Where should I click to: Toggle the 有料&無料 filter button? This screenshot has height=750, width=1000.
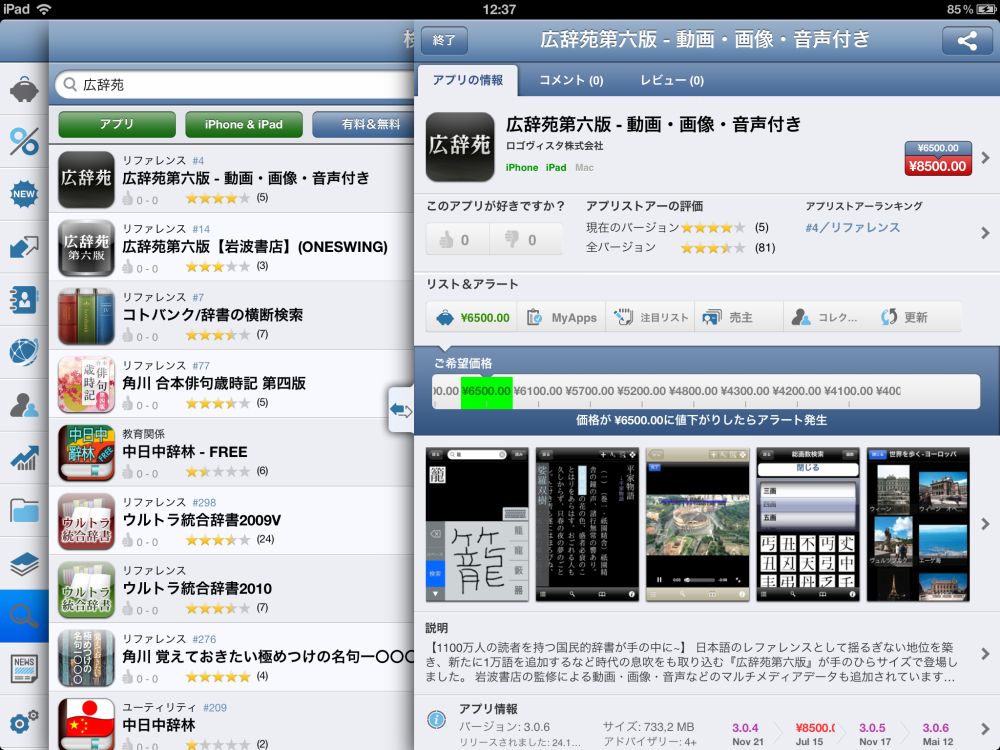tap(364, 124)
